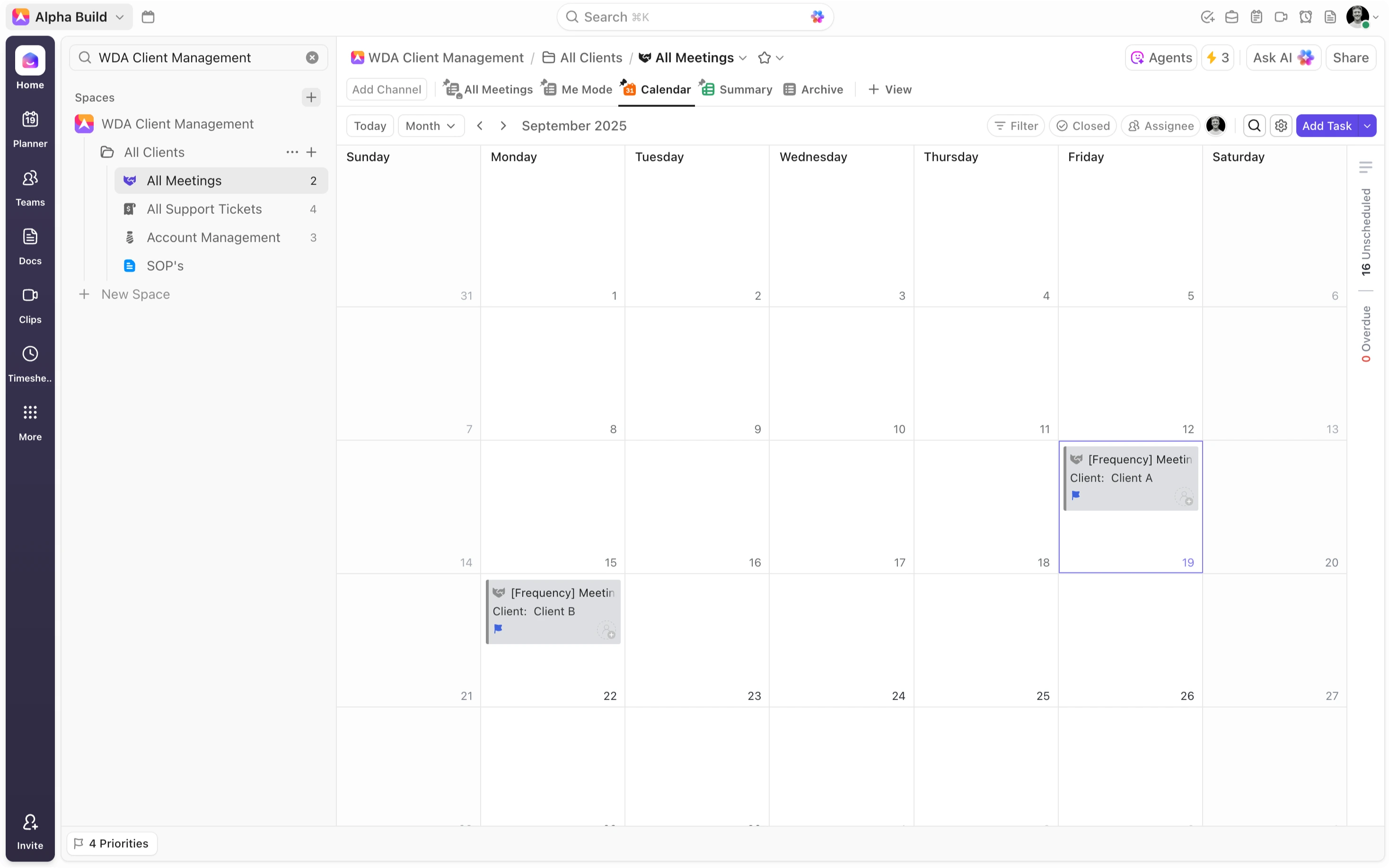Image resolution: width=1389 pixels, height=868 pixels.
Task: Click the Today button
Action: [369, 126]
